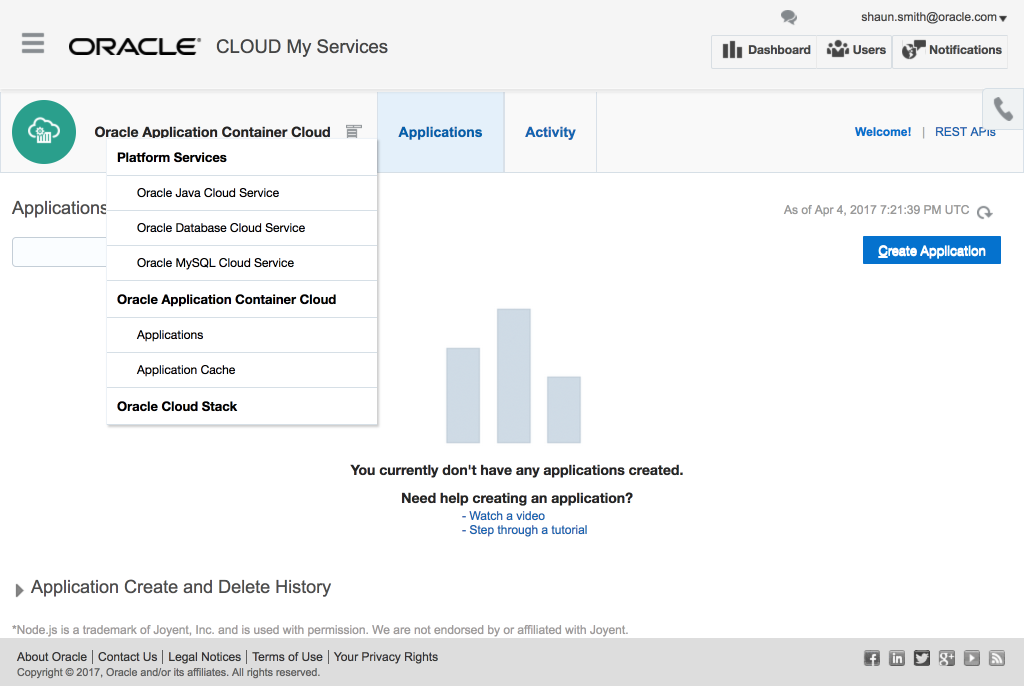Click the Create Application button

point(931,251)
